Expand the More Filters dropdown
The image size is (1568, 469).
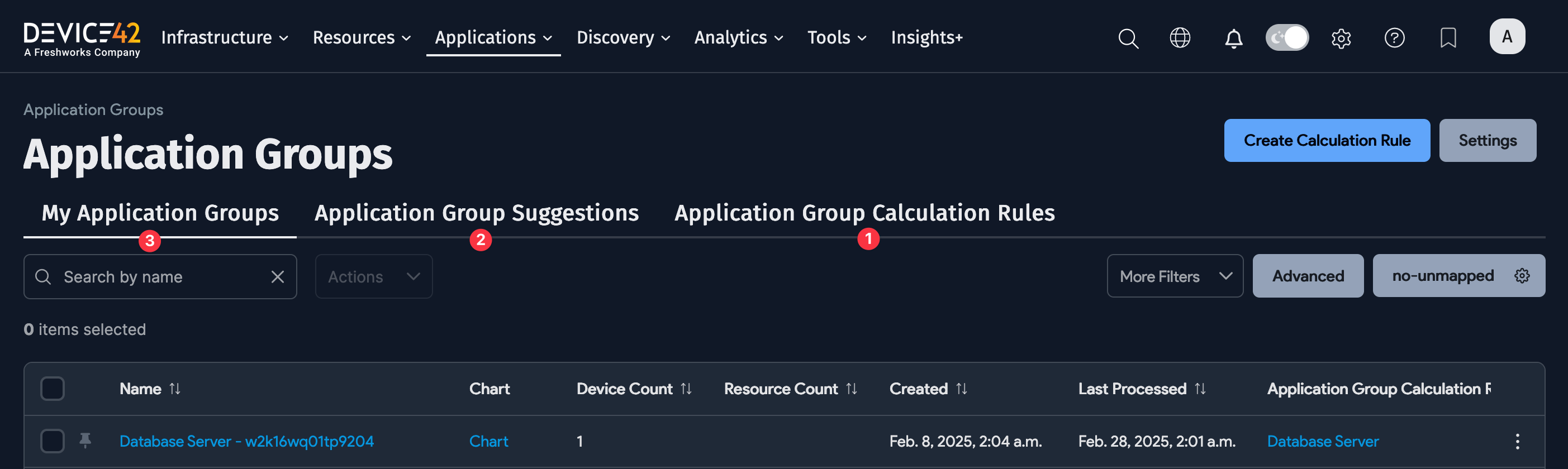1174,276
